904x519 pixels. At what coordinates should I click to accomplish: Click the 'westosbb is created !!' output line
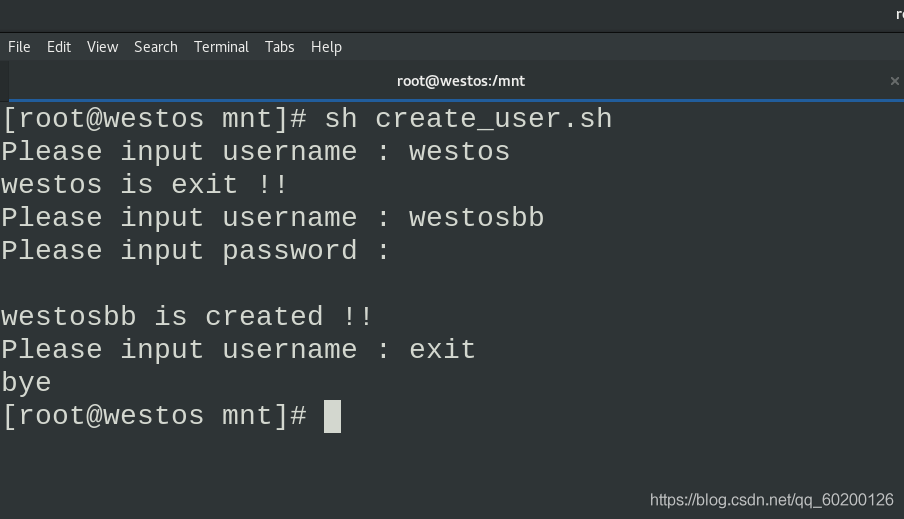(x=187, y=317)
